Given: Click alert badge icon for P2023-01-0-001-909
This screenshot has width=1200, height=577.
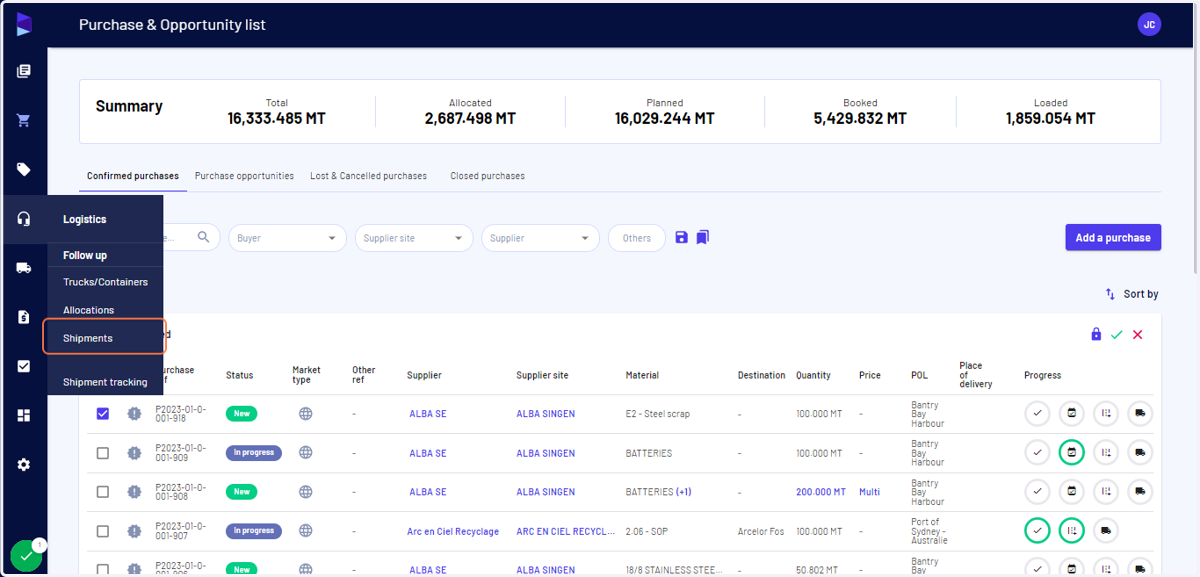Looking at the screenshot, I should point(134,453).
